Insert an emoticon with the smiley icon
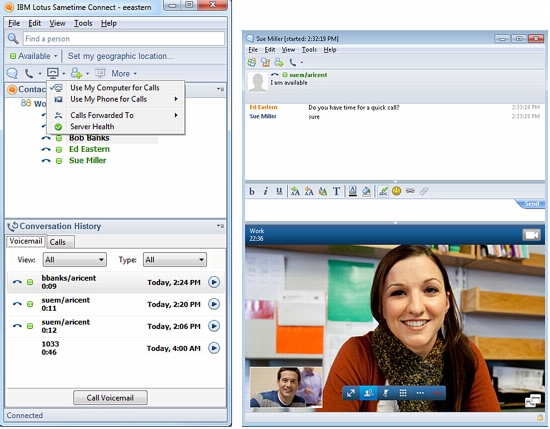Image resolution: width=550 pixels, height=429 pixels. point(396,191)
